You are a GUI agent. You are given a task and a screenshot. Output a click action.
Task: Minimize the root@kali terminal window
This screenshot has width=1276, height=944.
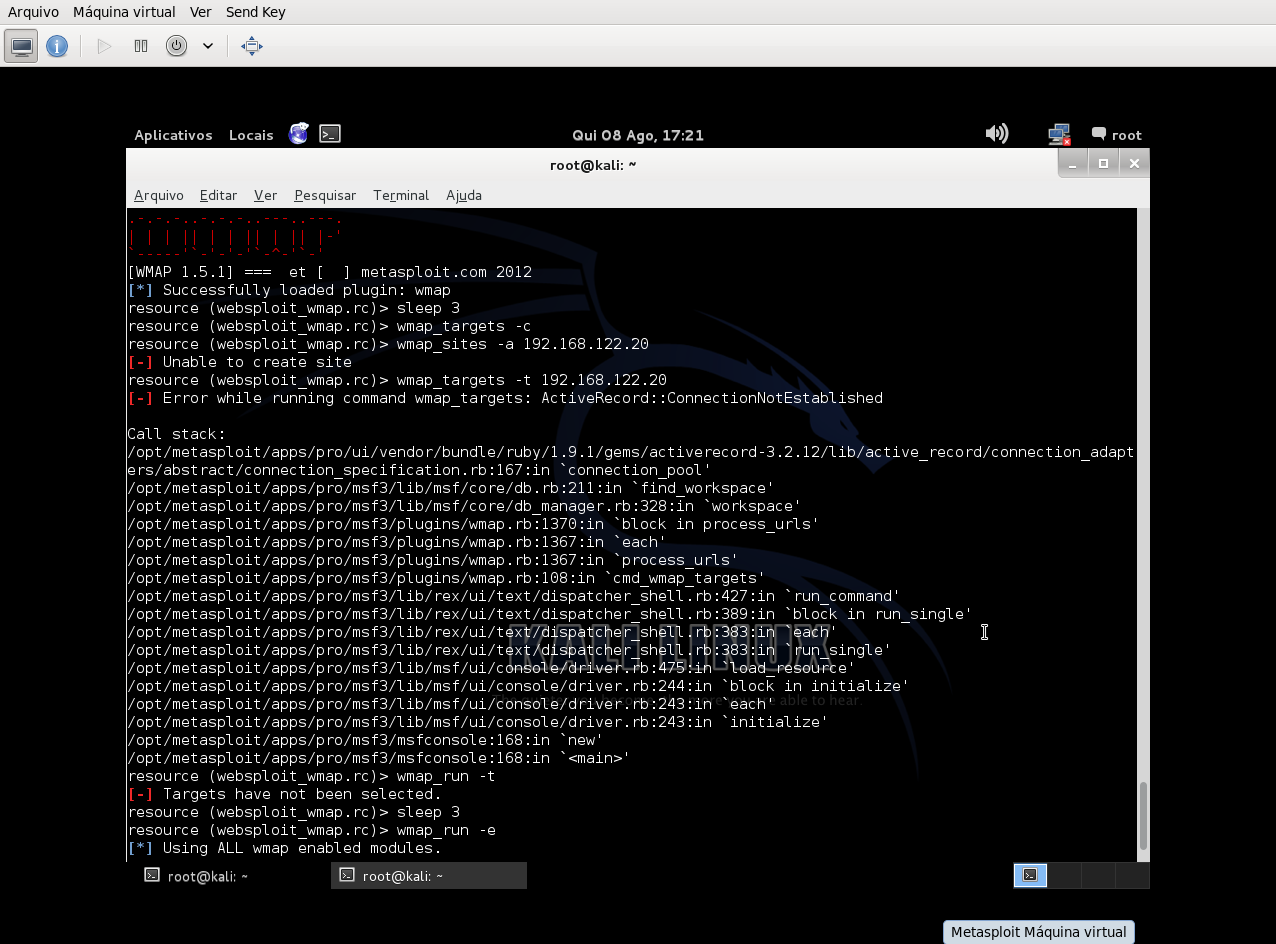(x=1073, y=164)
